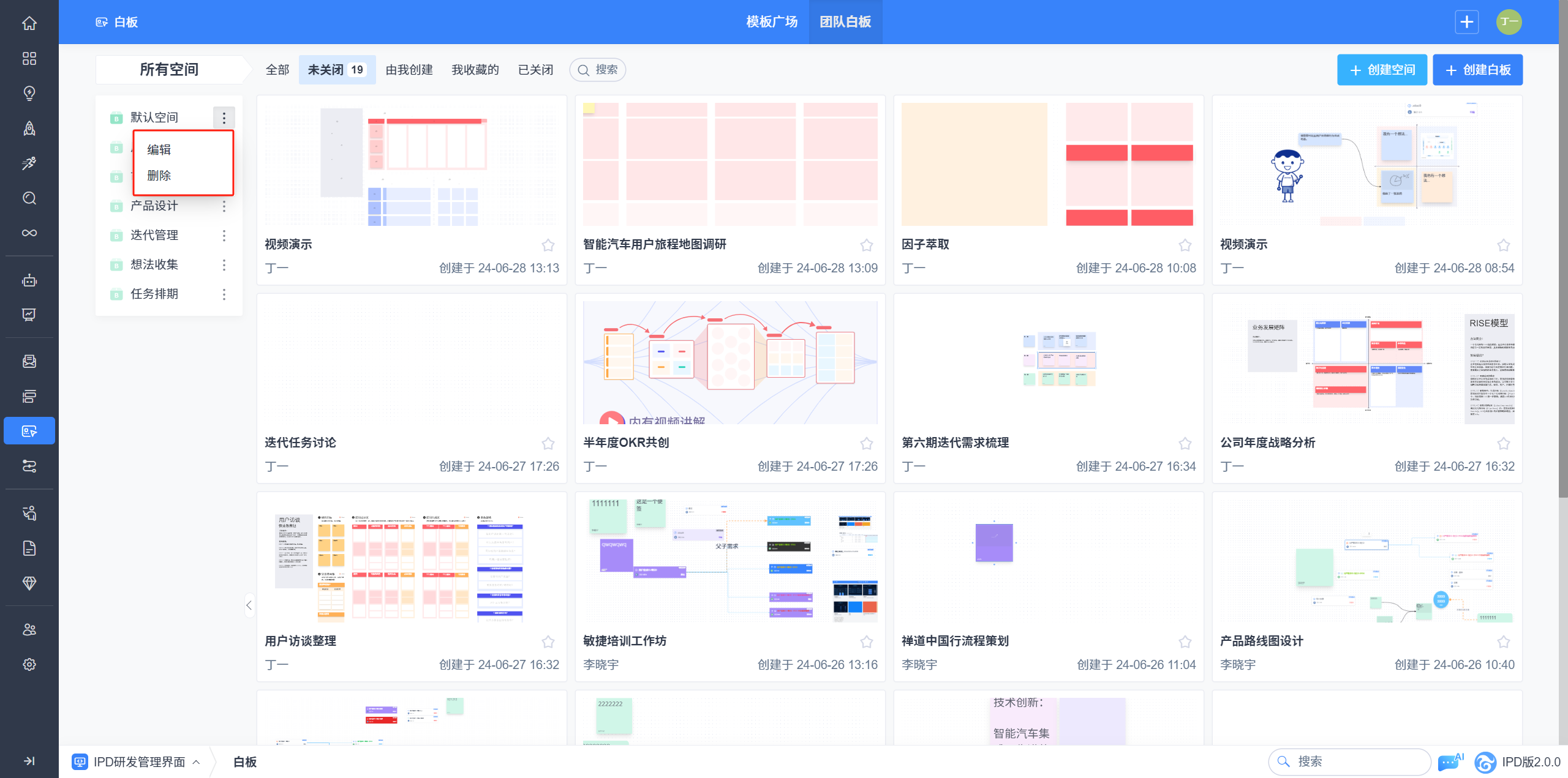1568x778 pixels.
Task: Click the home icon in the left sidebar
Action: coord(29,23)
